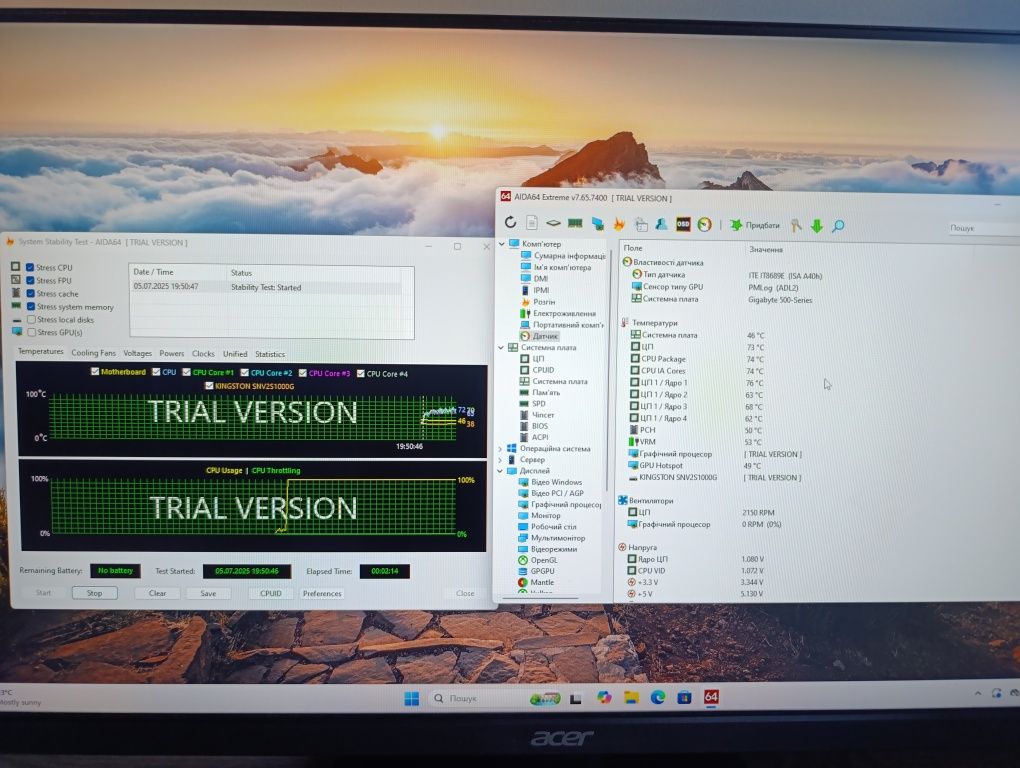Switch to the Voltages tab
Viewport: 1020px width, 768px height.
pyautogui.click(x=137, y=353)
